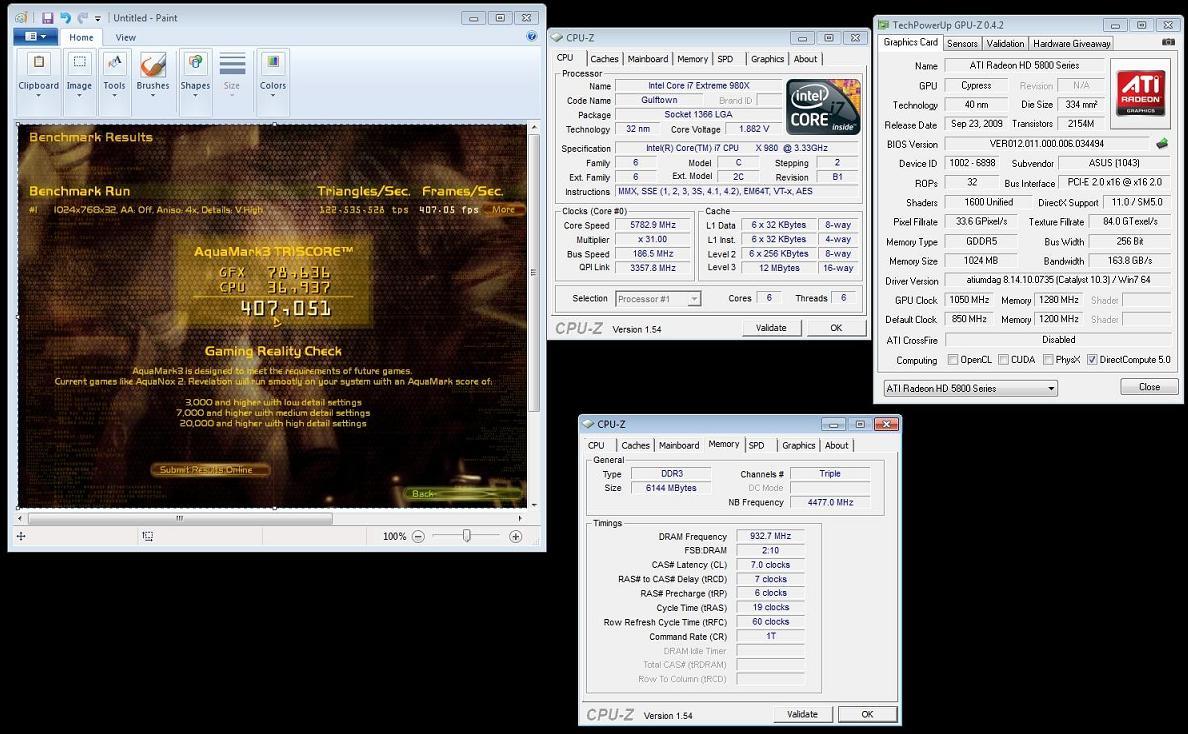Click Validate in the CPU-Z Memory window

[x=802, y=714]
